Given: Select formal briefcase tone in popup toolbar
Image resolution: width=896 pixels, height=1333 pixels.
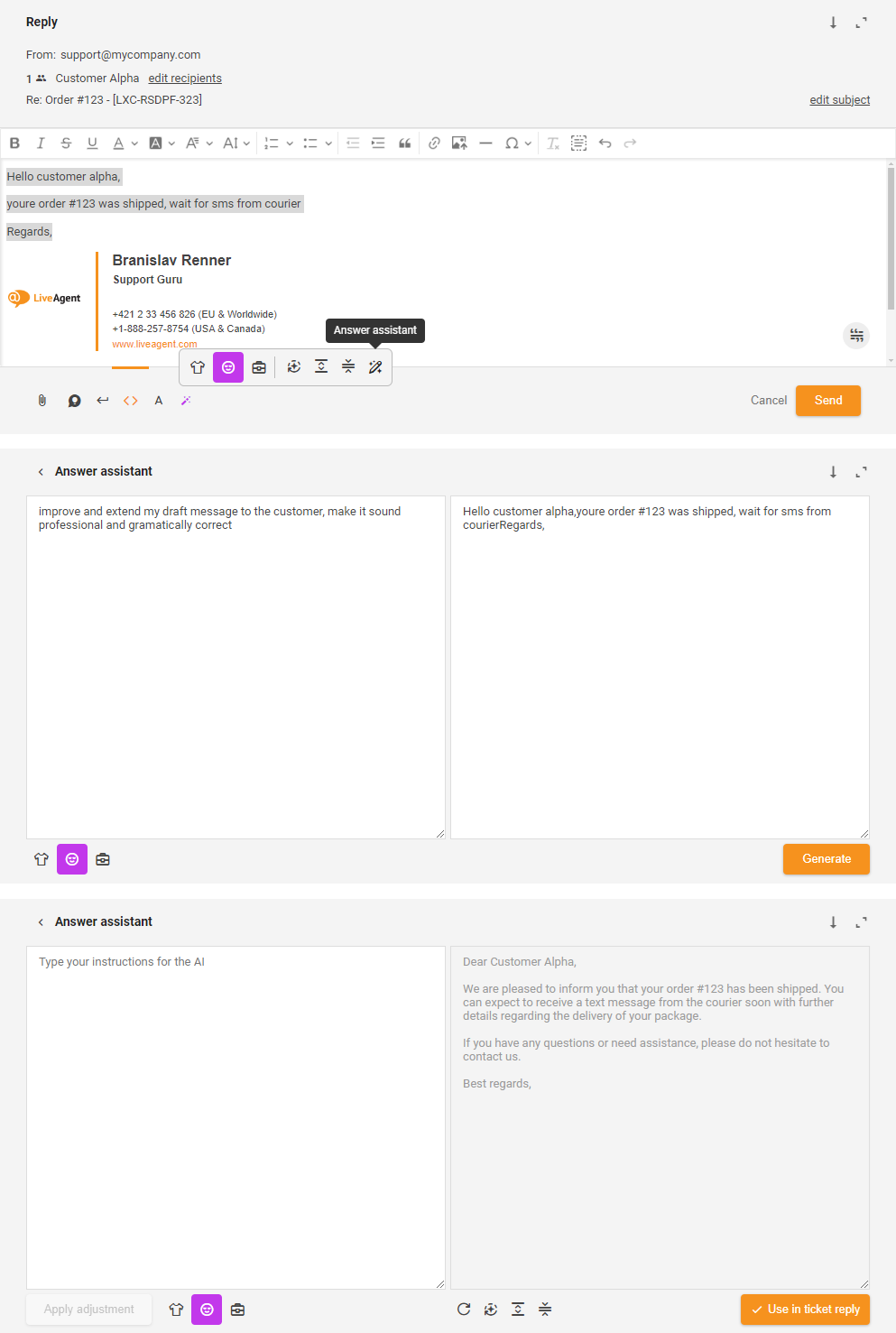Looking at the screenshot, I should [x=259, y=367].
